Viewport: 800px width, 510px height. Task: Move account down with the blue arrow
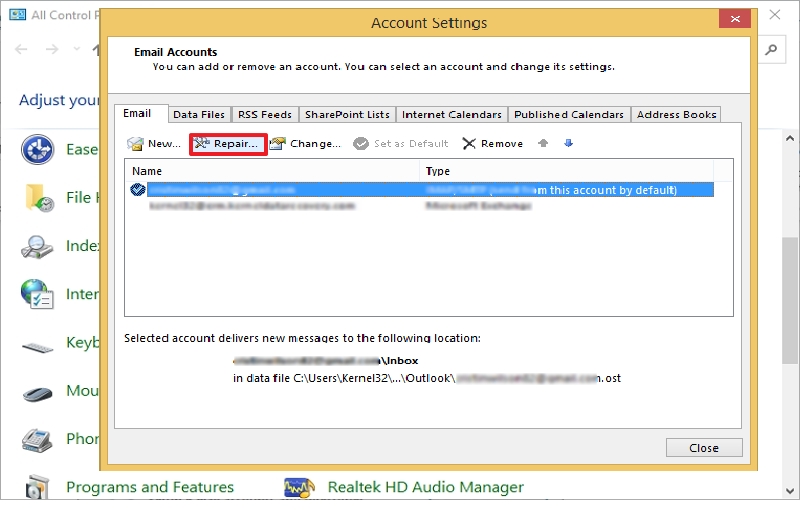pos(569,144)
